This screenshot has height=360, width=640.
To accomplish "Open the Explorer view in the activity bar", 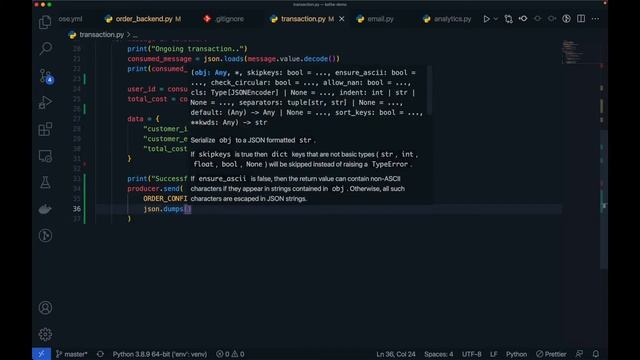I will click(x=45, y=22).
